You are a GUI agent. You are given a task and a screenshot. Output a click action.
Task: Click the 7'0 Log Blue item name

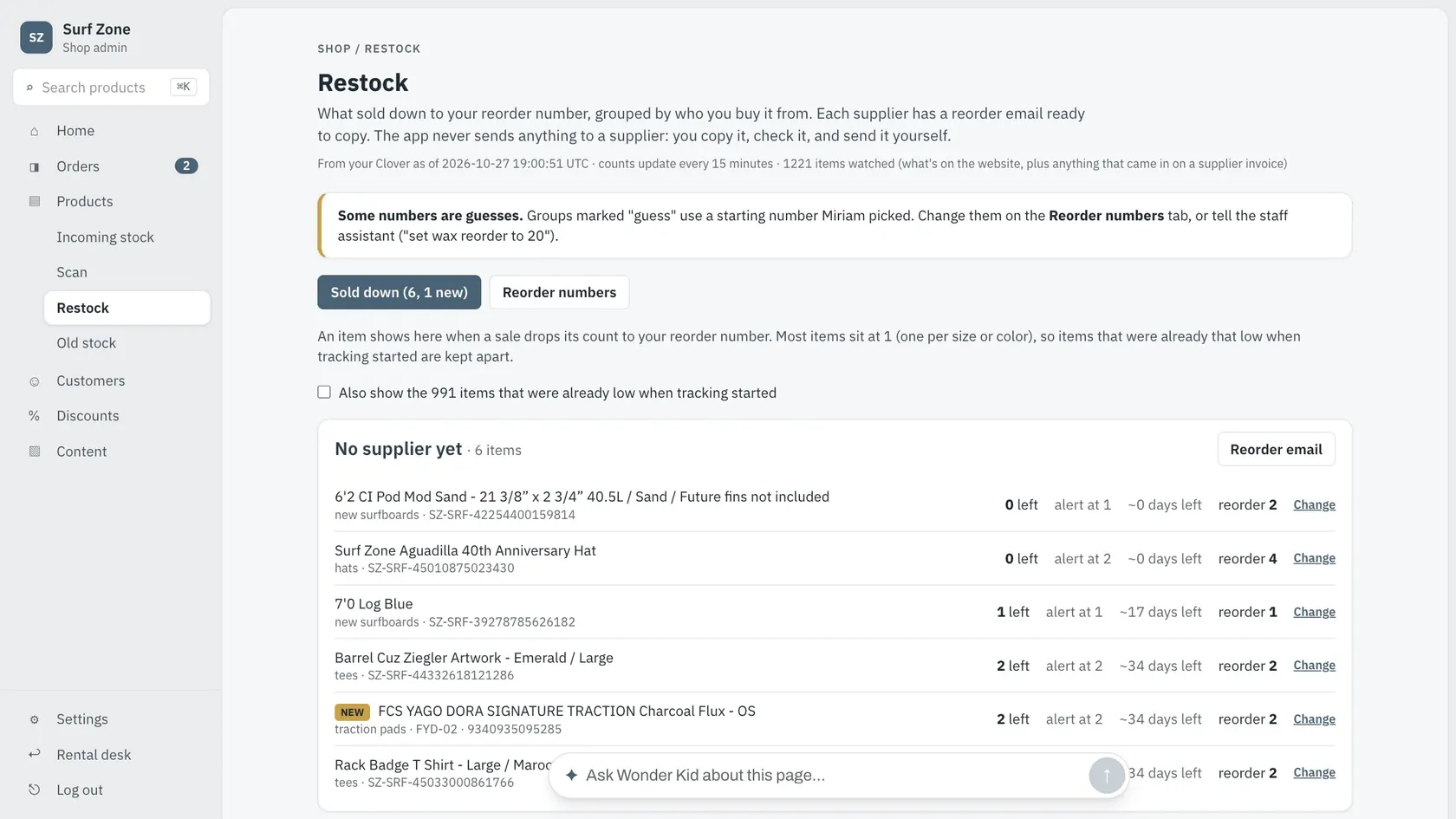(x=374, y=604)
